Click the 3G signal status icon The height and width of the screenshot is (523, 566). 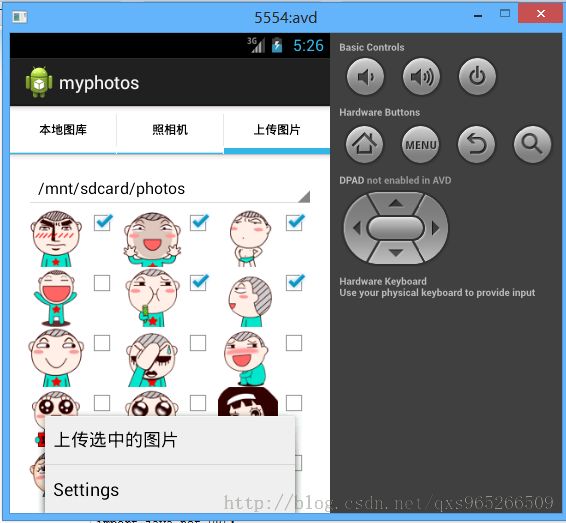pyautogui.click(x=256, y=45)
